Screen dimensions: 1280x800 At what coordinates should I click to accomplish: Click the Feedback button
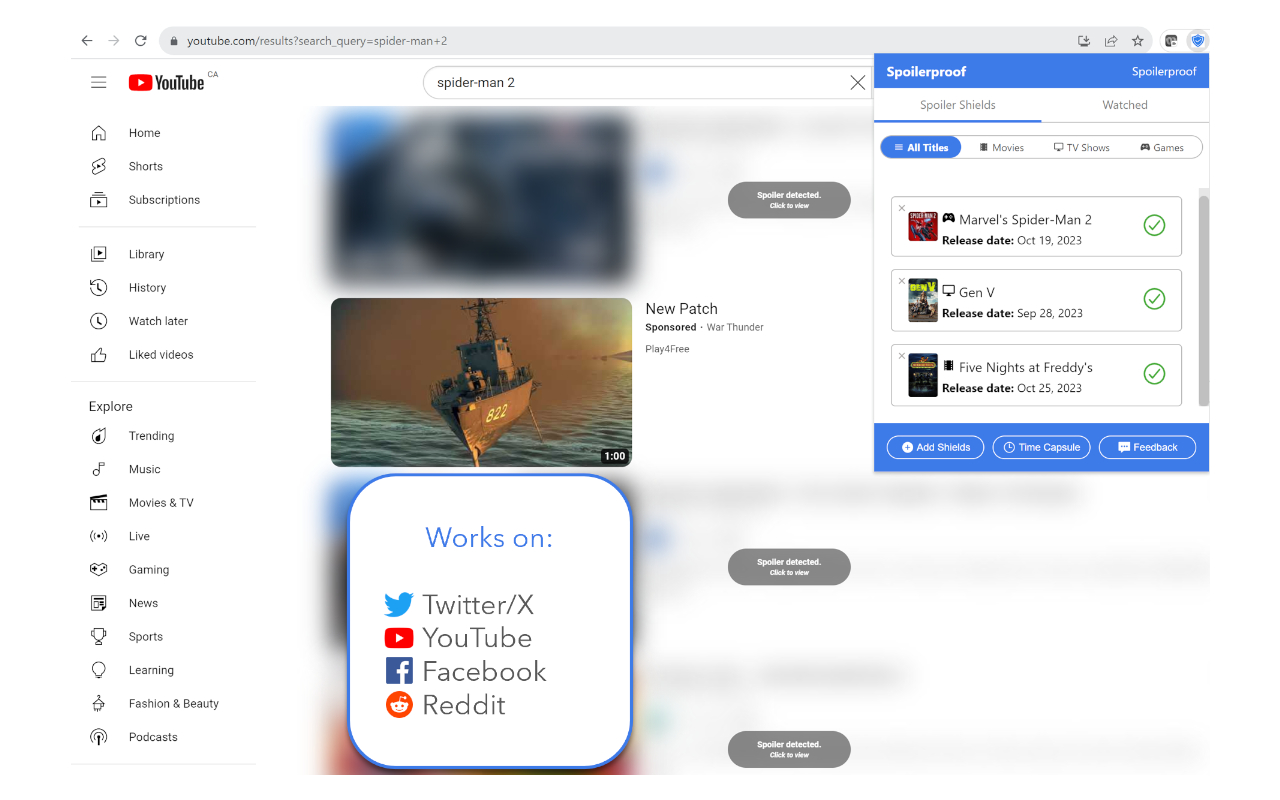tap(1148, 447)
